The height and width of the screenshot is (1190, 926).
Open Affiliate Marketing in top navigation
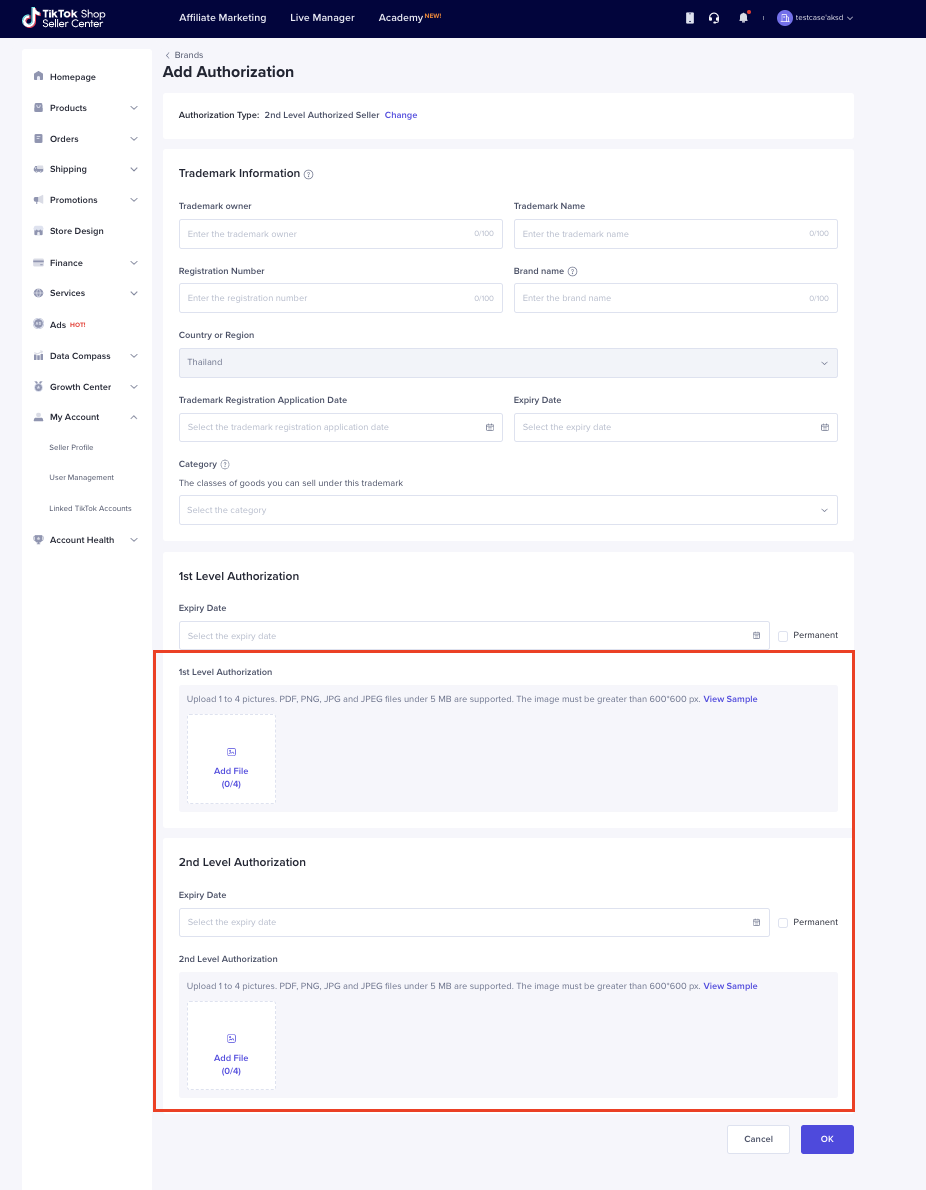(x=222, y=18)
